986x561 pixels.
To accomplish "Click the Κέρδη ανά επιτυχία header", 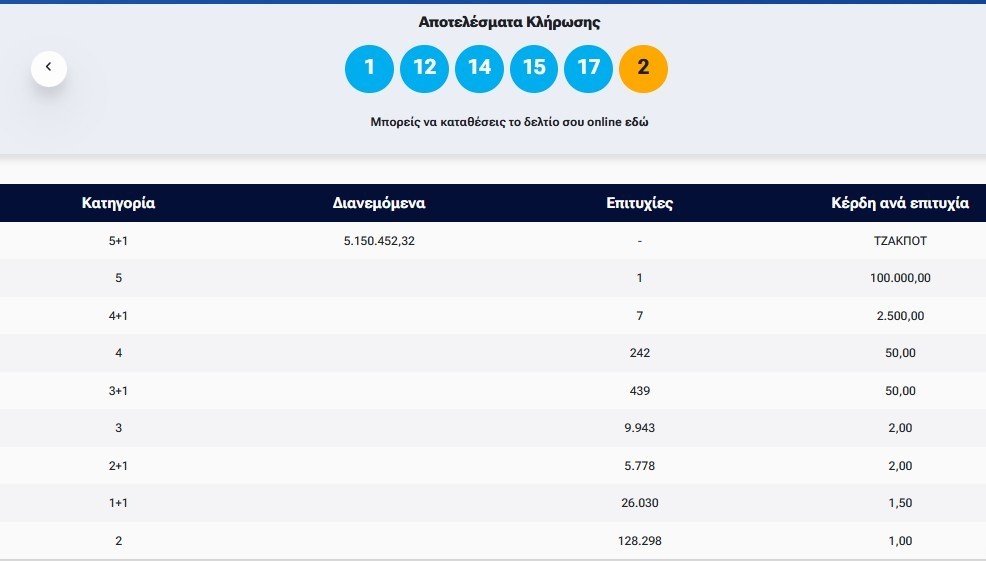I will coord(899,203).
